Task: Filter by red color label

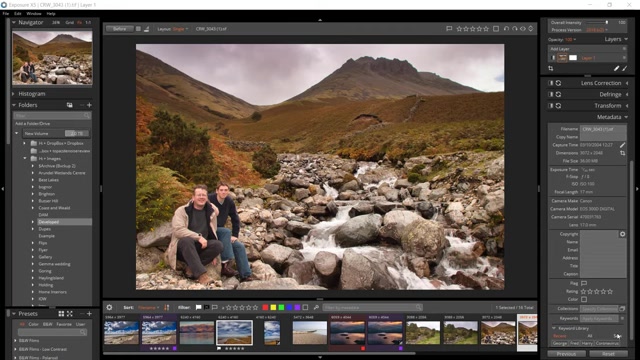Action: [x=265, y=307]
